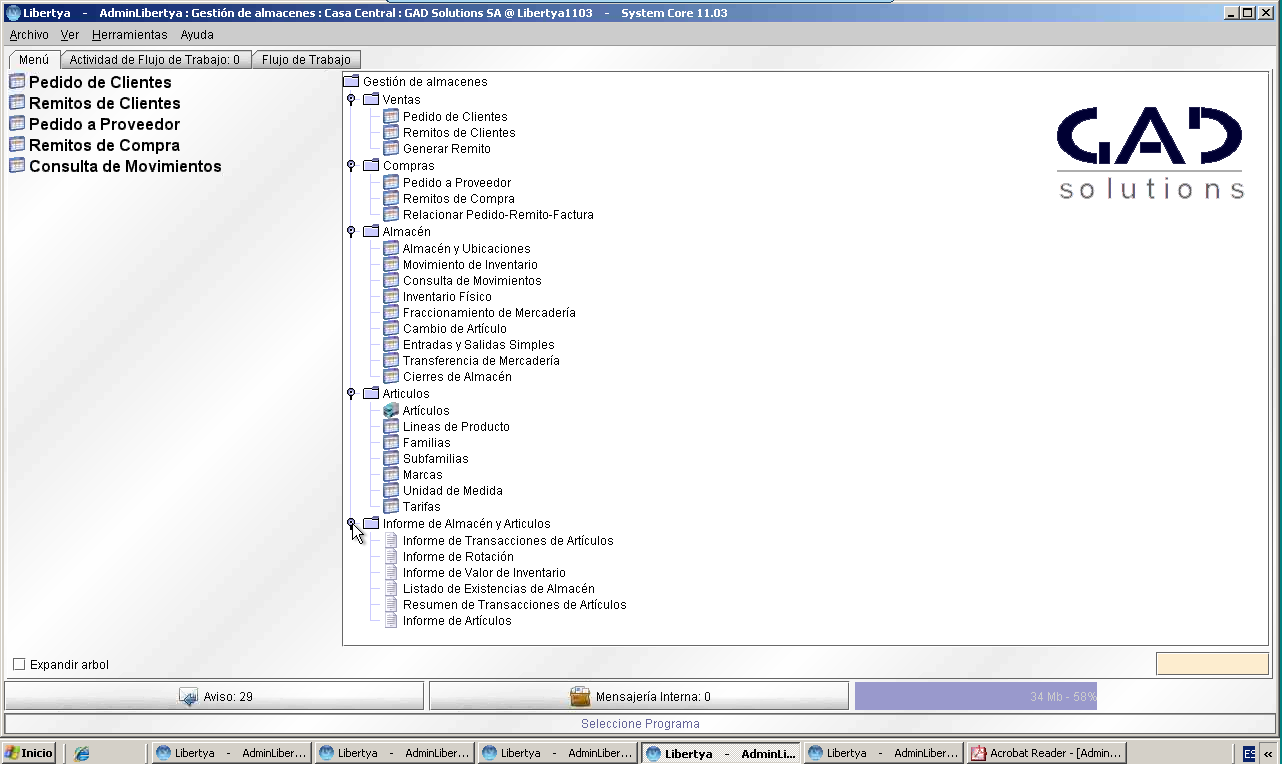This screenshot has height=764, width=1282.
Task: Click the icon beside Movimiento de Inventario
Action: [391, 265]
